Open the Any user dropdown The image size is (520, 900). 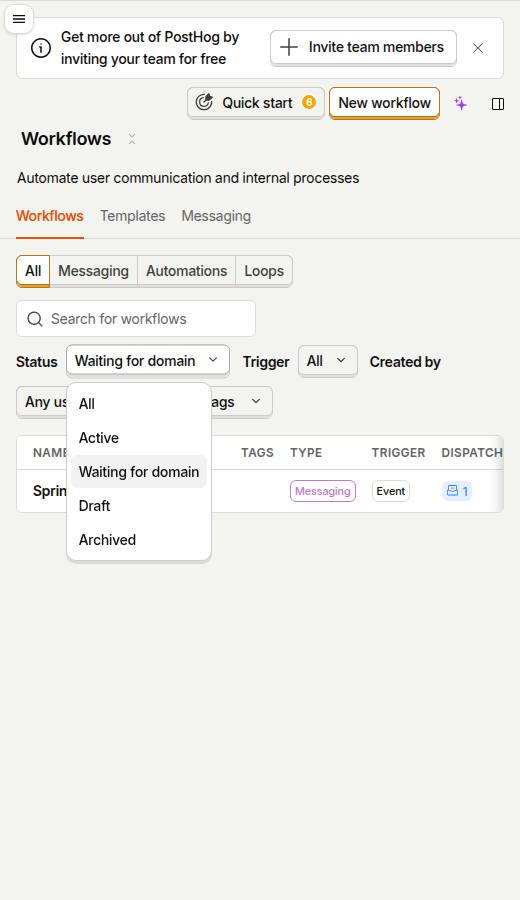point(41,402)
